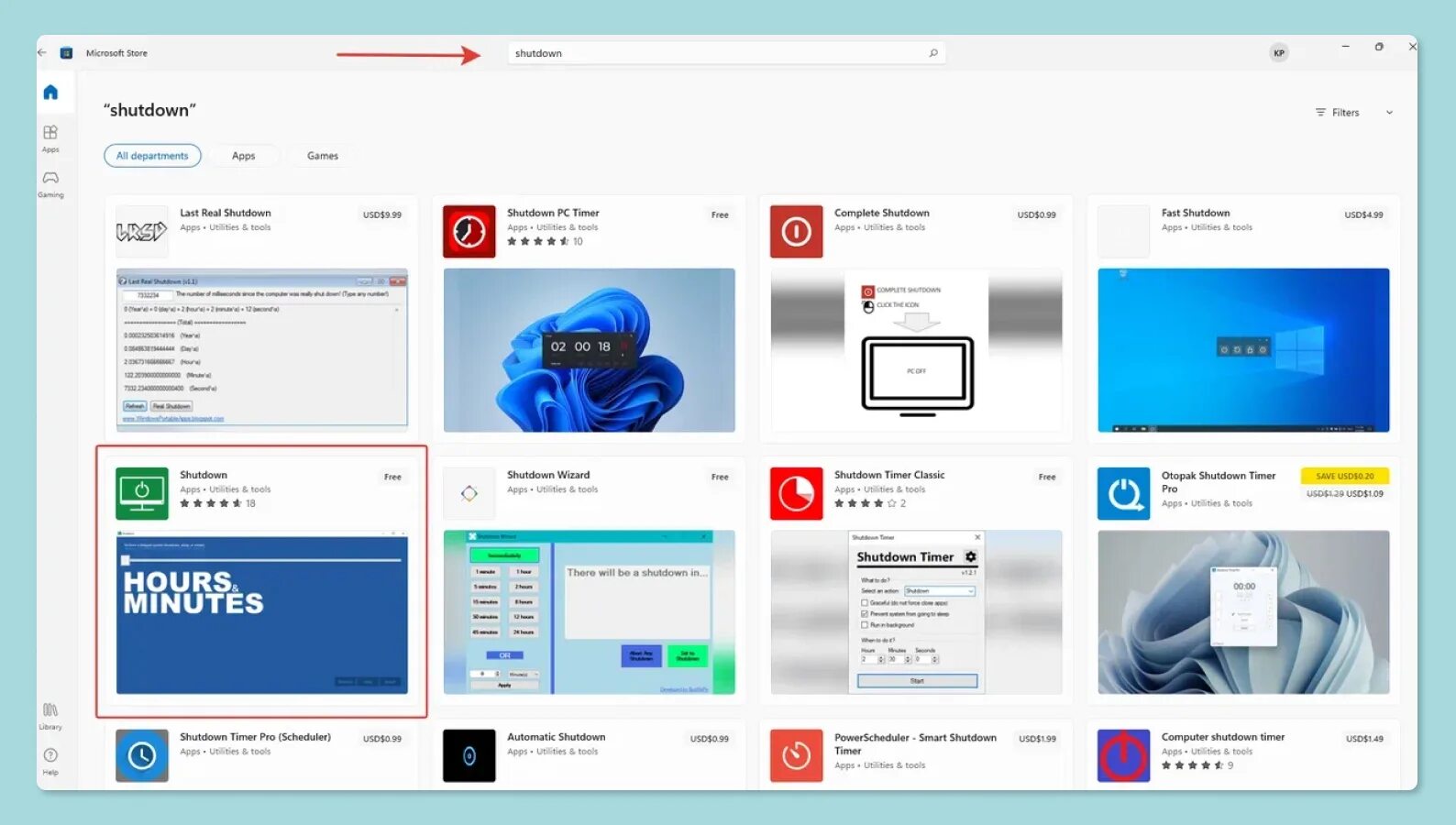
Task: Open Otopak Shutdown Timer Pro preview
Action: click(1244, 612)
